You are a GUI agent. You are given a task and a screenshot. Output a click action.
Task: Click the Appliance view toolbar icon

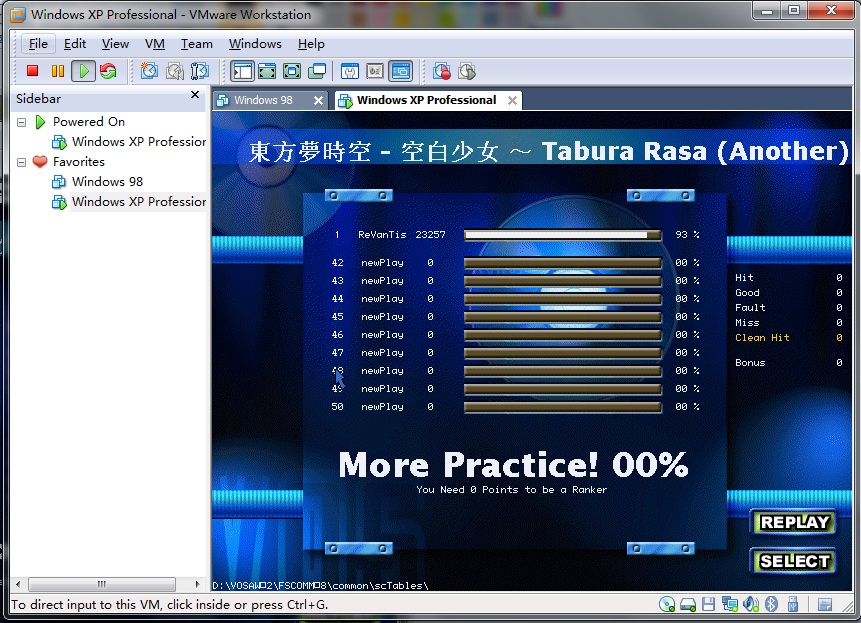375,71
